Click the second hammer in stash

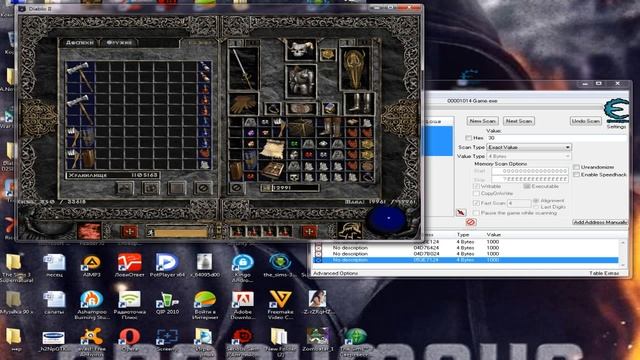80,109
